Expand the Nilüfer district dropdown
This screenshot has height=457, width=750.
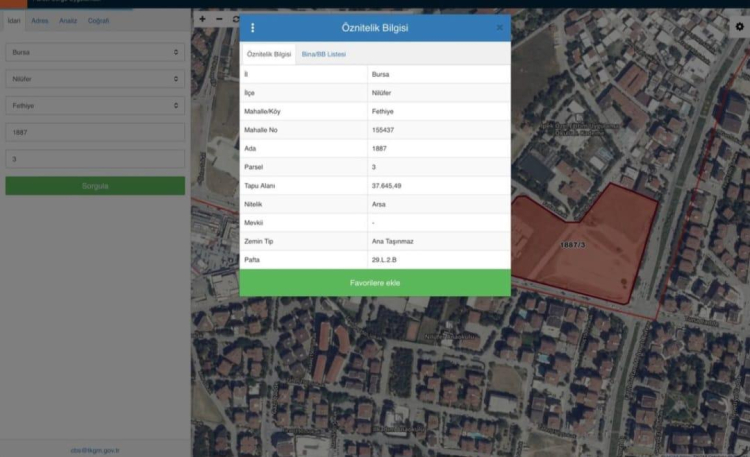click(94, 78)
